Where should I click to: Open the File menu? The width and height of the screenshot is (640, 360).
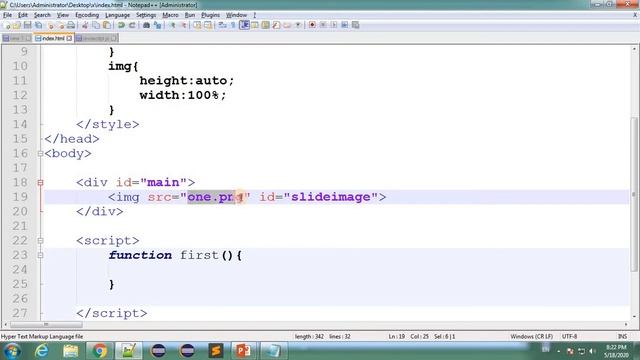pos(7,15)
